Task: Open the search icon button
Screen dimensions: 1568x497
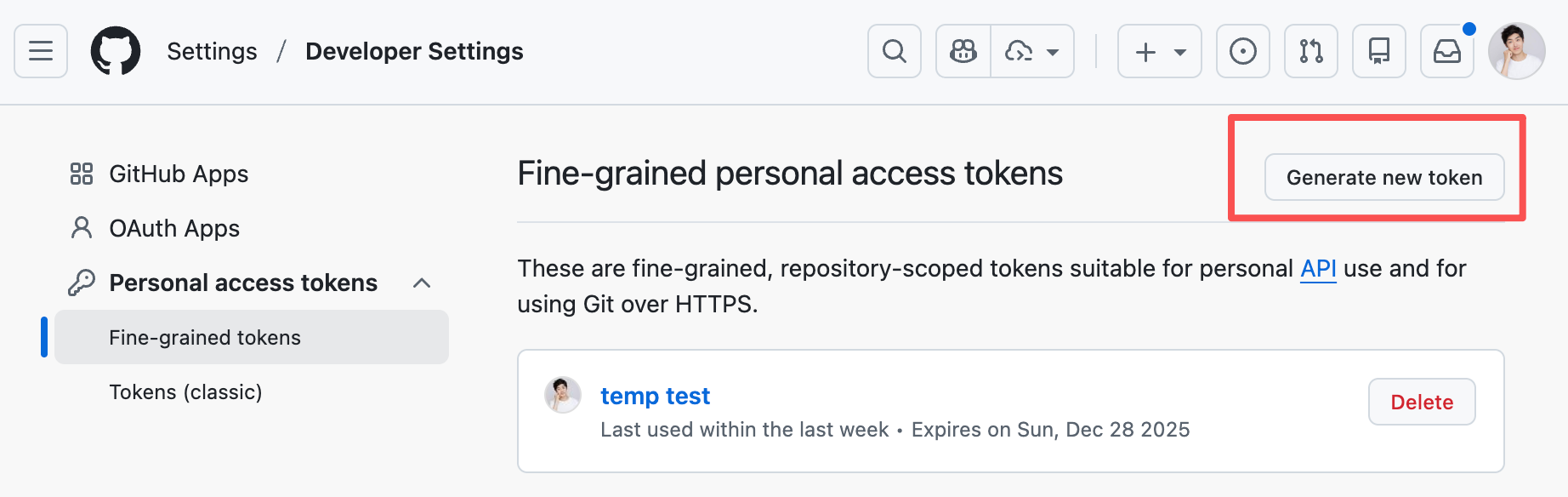Action: tap(894, 51)
